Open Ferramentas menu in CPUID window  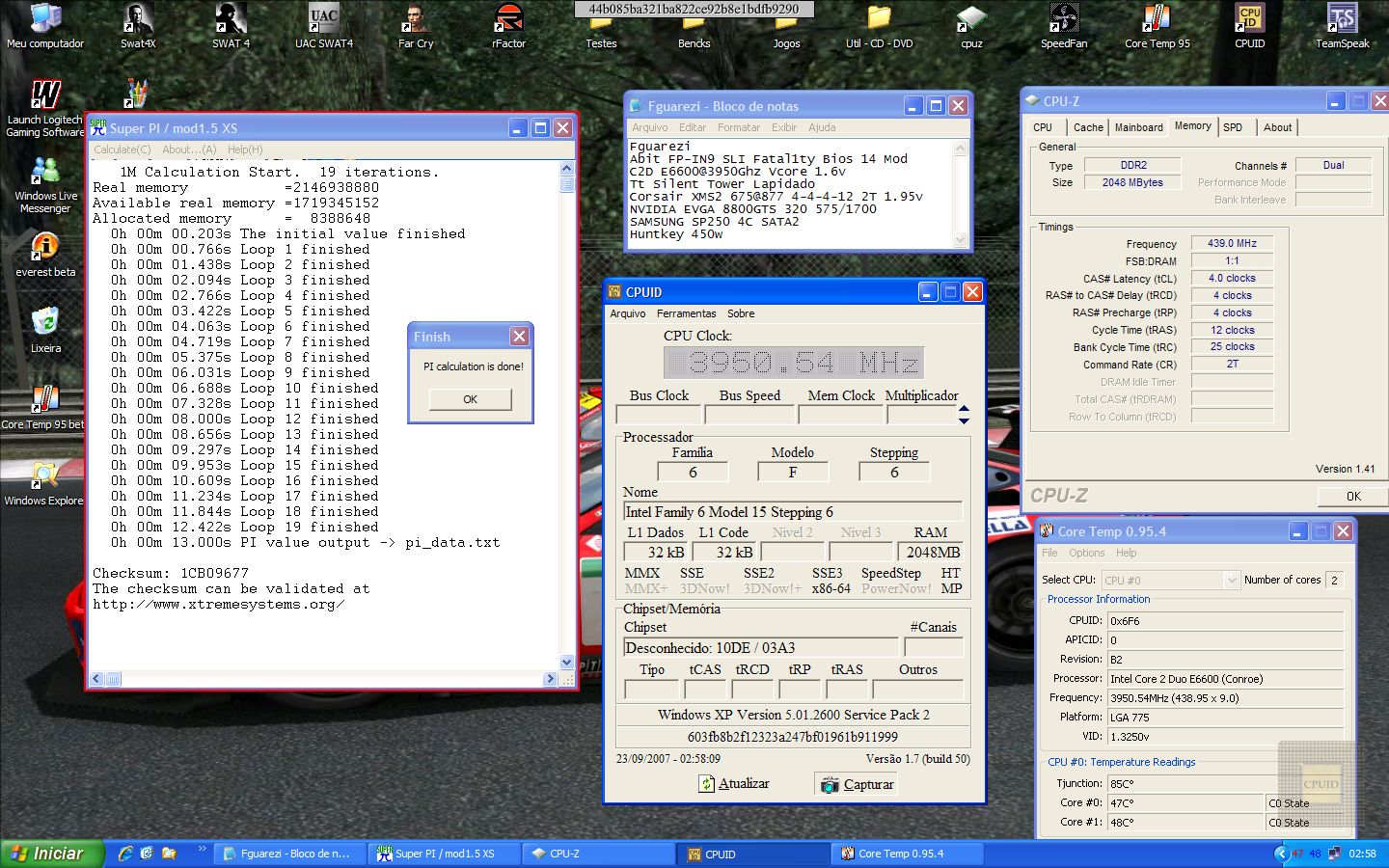[x=686, y=313]
